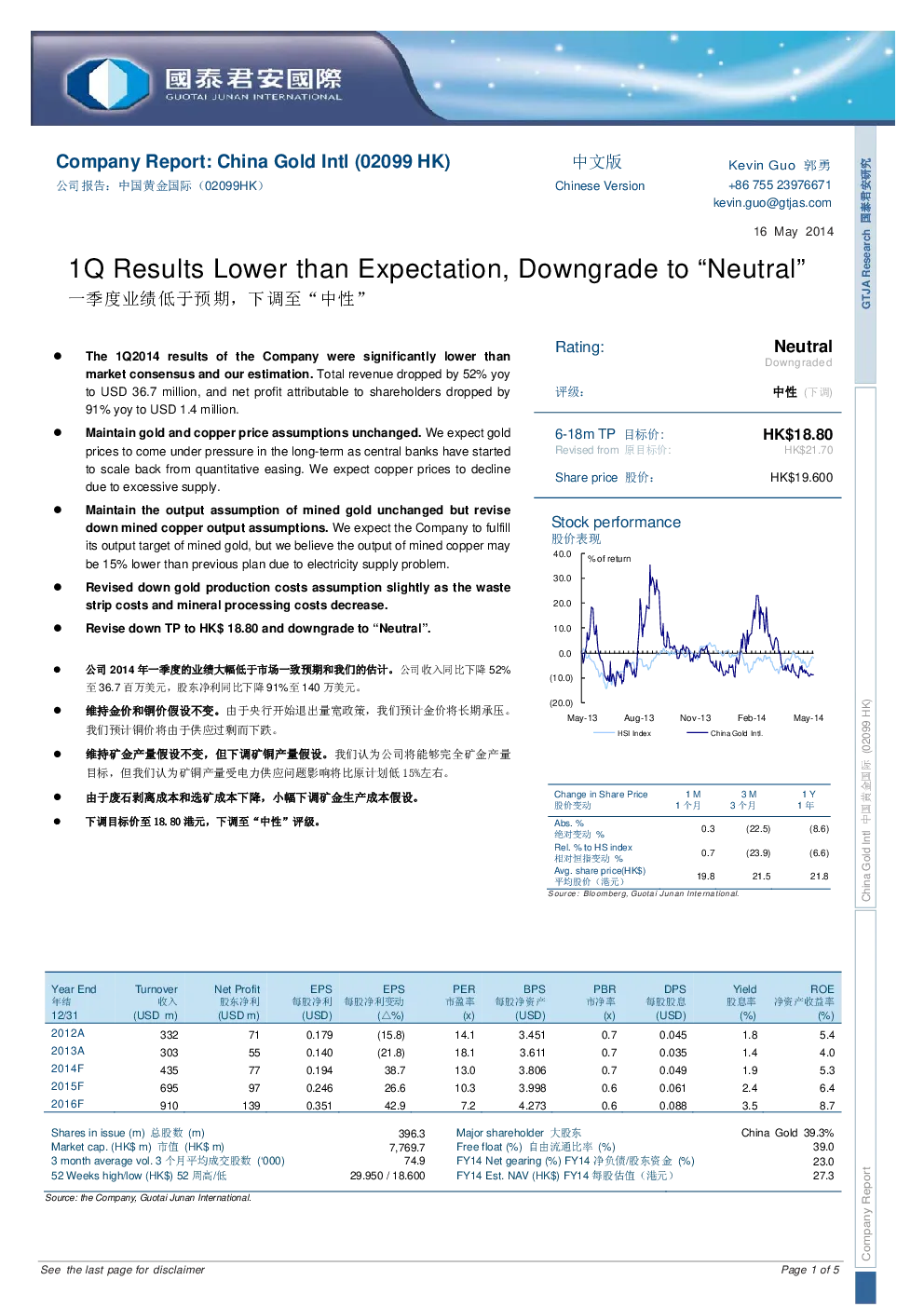Select analyst name Kevin Guo
924x1307 pixels.
pyautogui.click(x=762, y=165)
